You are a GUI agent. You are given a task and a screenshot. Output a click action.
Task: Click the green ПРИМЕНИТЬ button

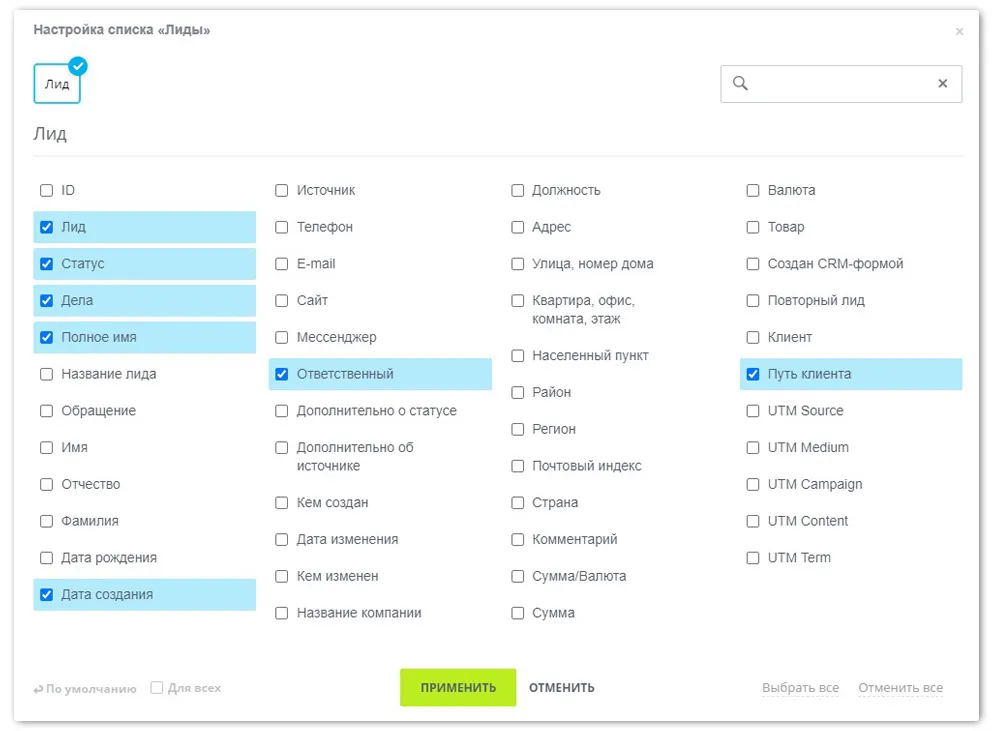(x=458, y=687)
